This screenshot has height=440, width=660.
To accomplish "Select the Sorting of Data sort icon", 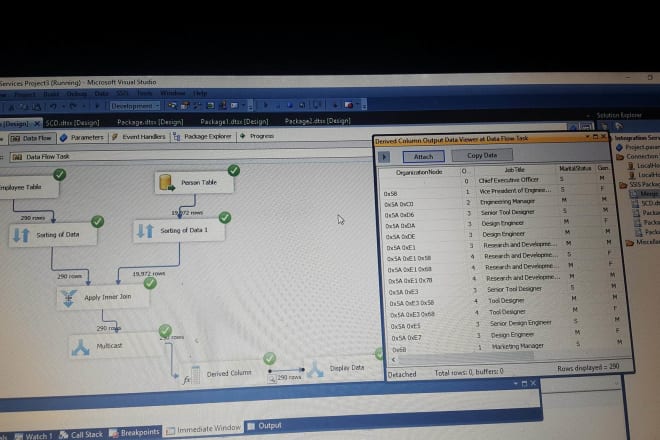I will (x=21, y=235).
